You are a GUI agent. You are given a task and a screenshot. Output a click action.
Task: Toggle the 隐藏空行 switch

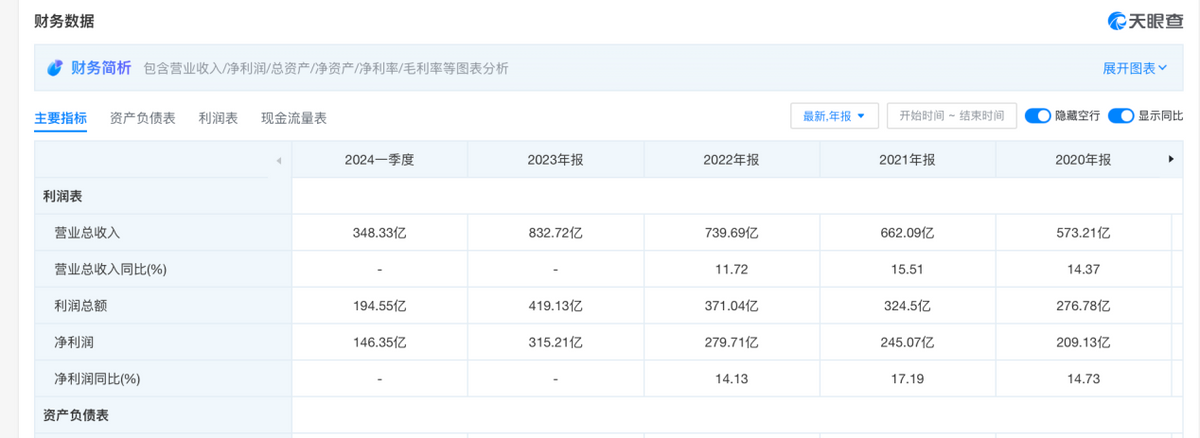click(x=1037, y=116)
